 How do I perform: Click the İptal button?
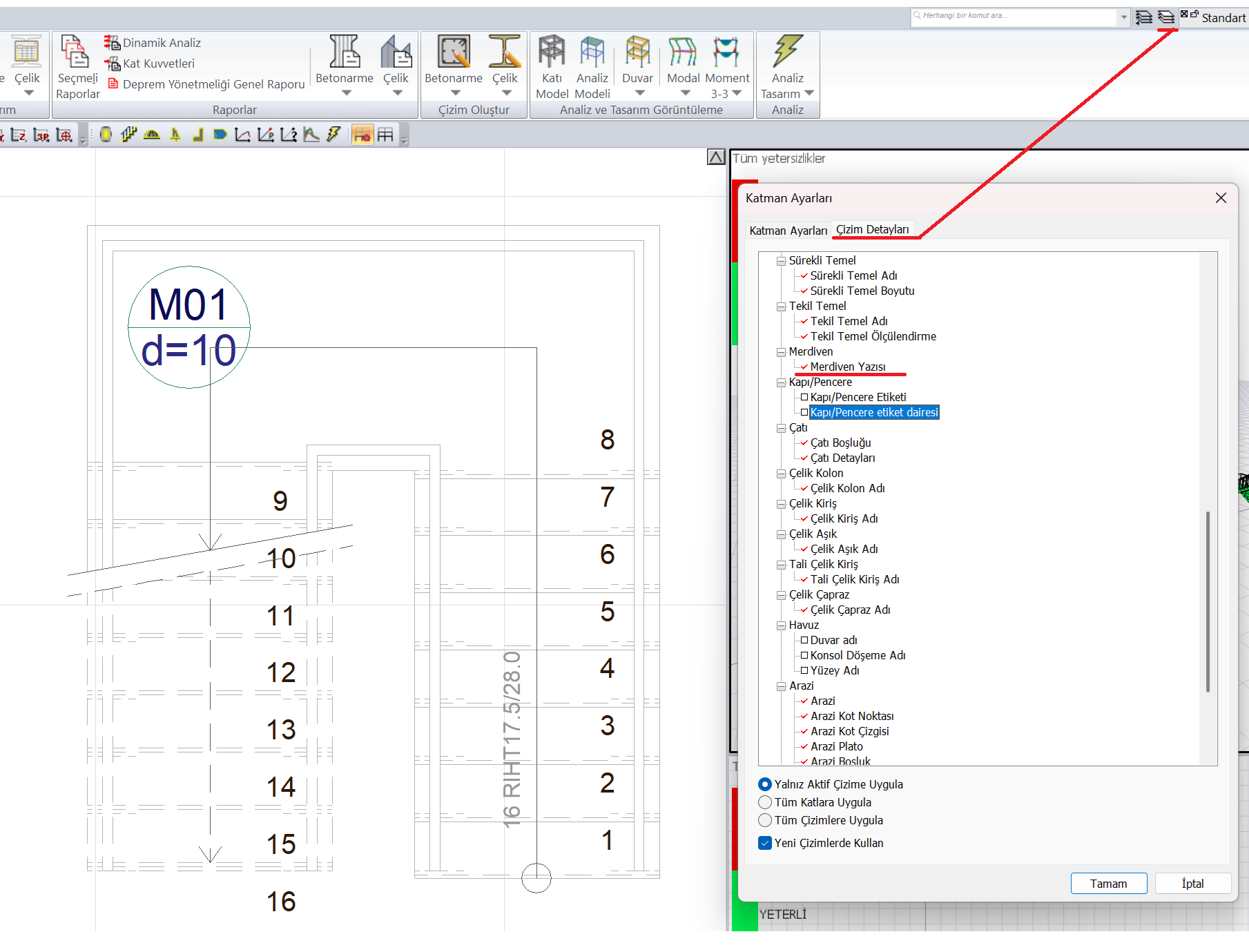(1192, 884)
